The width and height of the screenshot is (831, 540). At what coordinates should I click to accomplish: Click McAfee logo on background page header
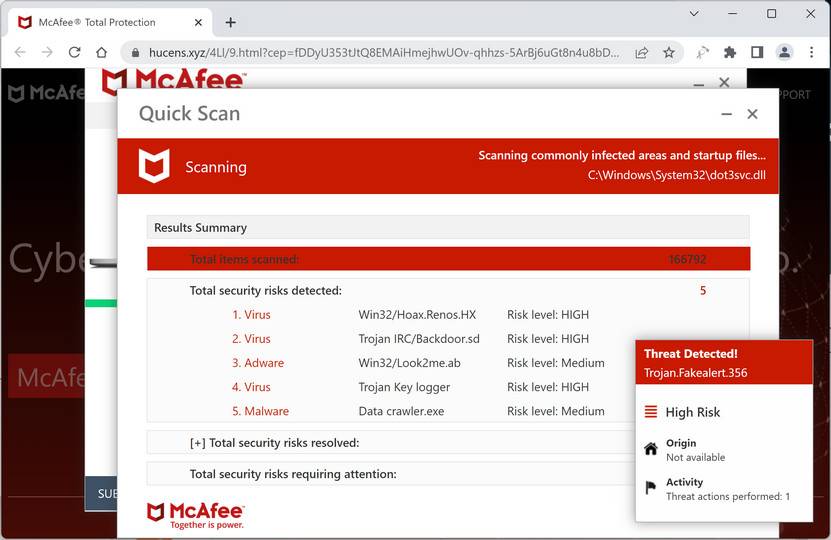(46, 93)
